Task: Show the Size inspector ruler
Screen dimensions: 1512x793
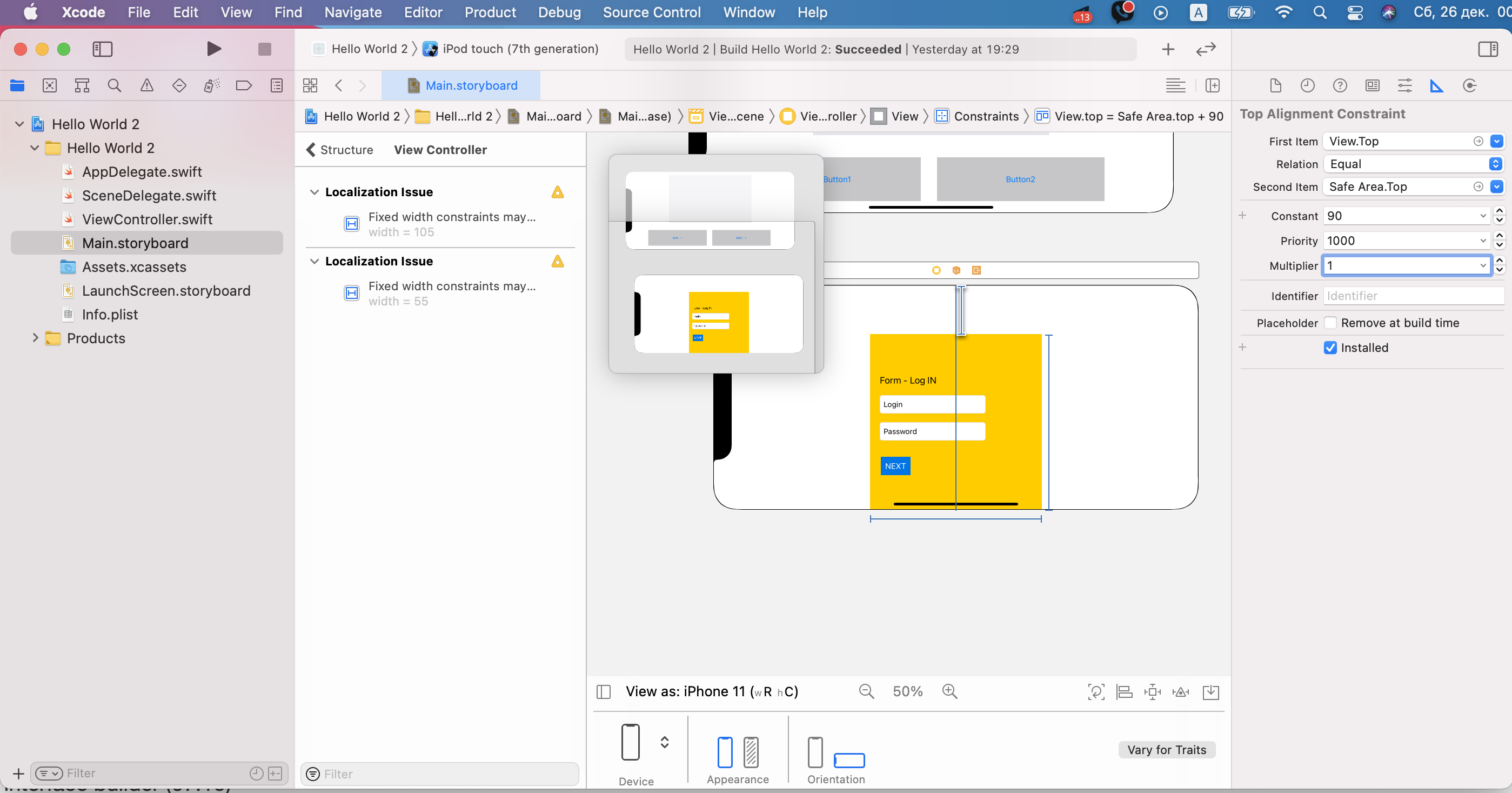Action: pyautogui.click(x=1437, y=86)
